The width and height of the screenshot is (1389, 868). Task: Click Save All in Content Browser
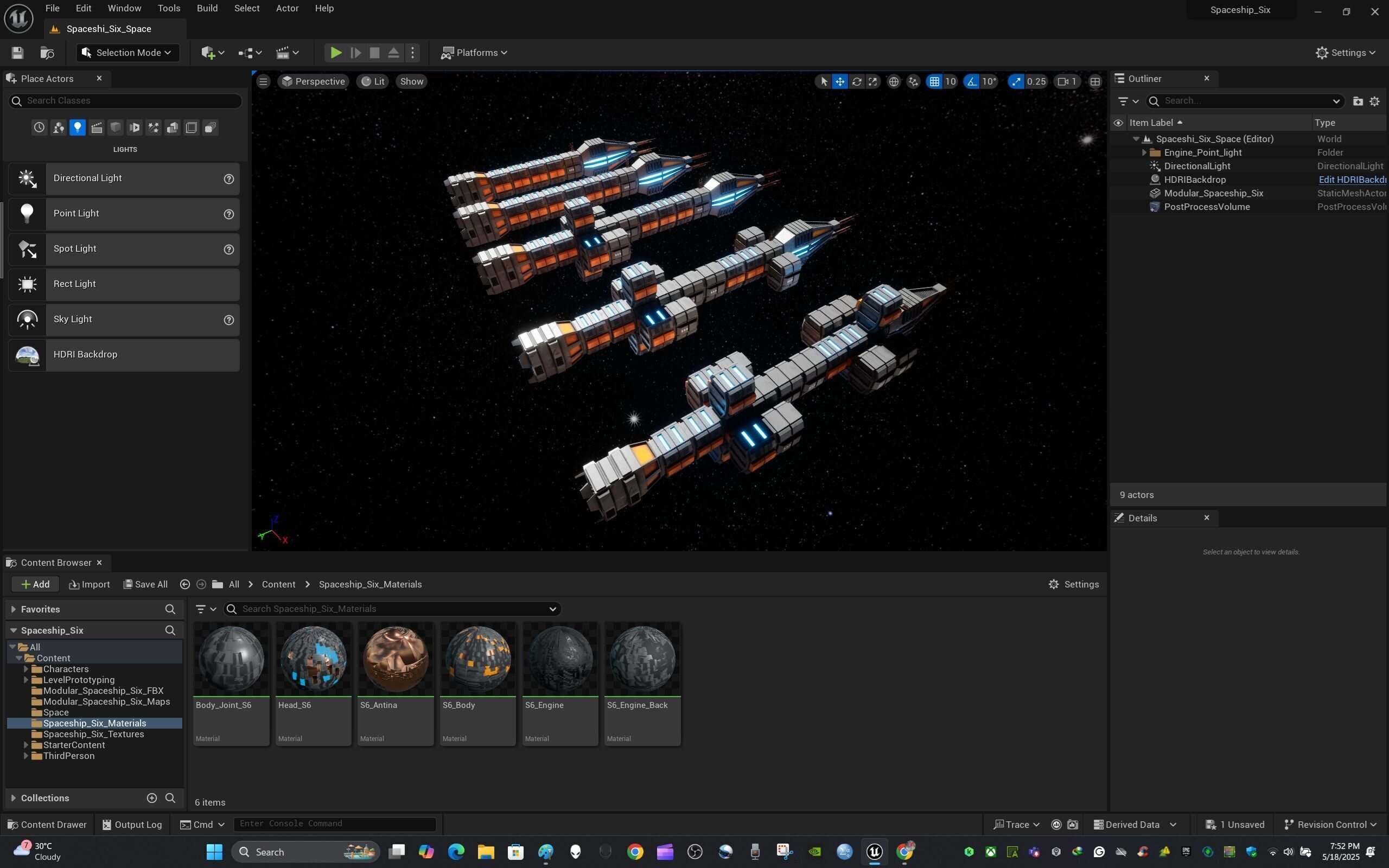pos(145,584)
